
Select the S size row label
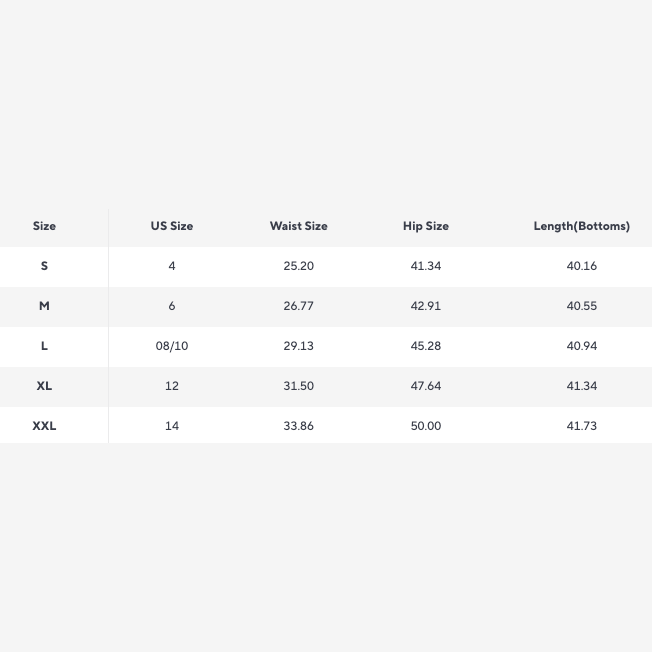pyautogui.click(x=44, y=266)
